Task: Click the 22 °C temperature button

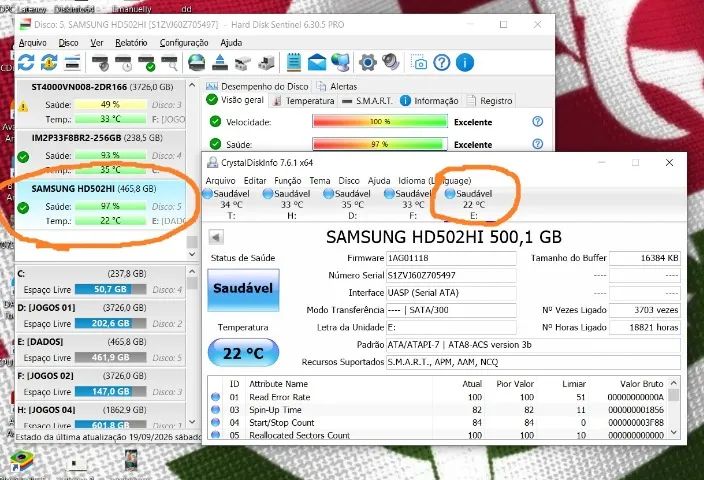Action: coord(243,353)
